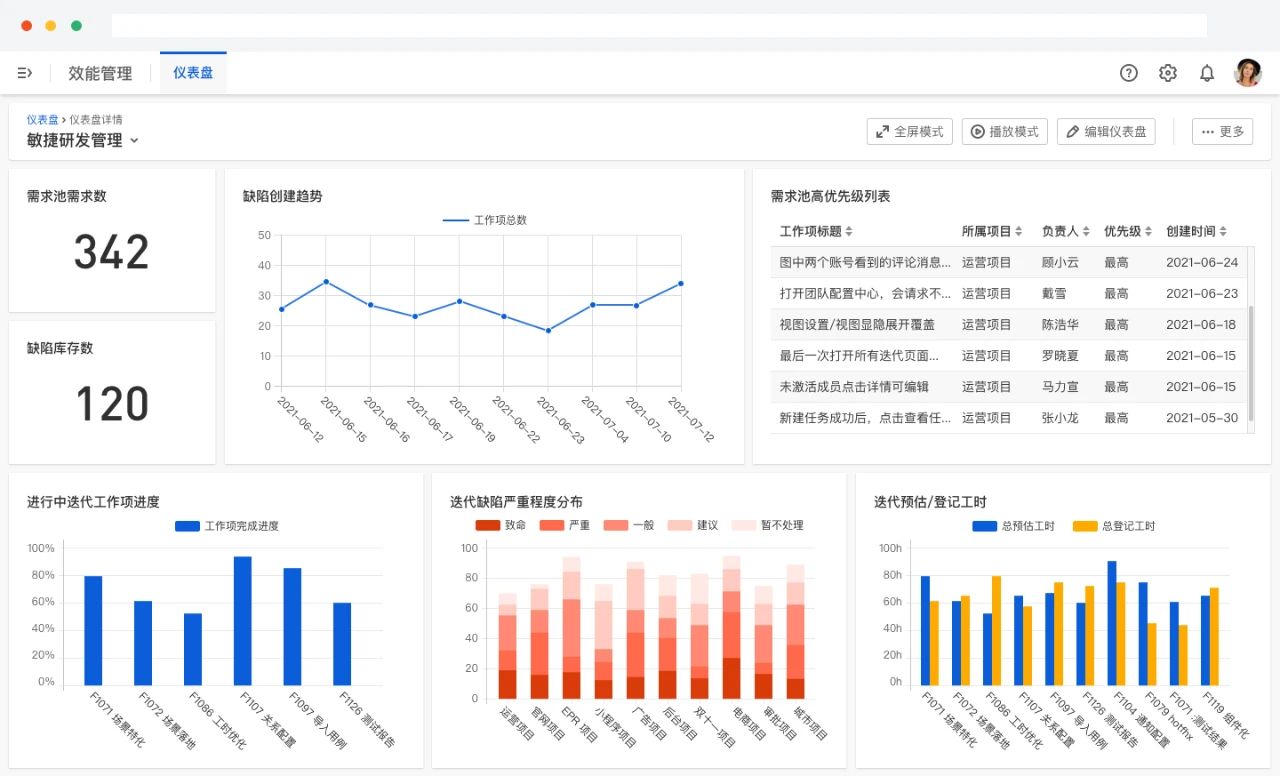This screenshot has height=776, width=1280.
Task: Switch to the 仪表盘 tab
Action: (193, 73)
